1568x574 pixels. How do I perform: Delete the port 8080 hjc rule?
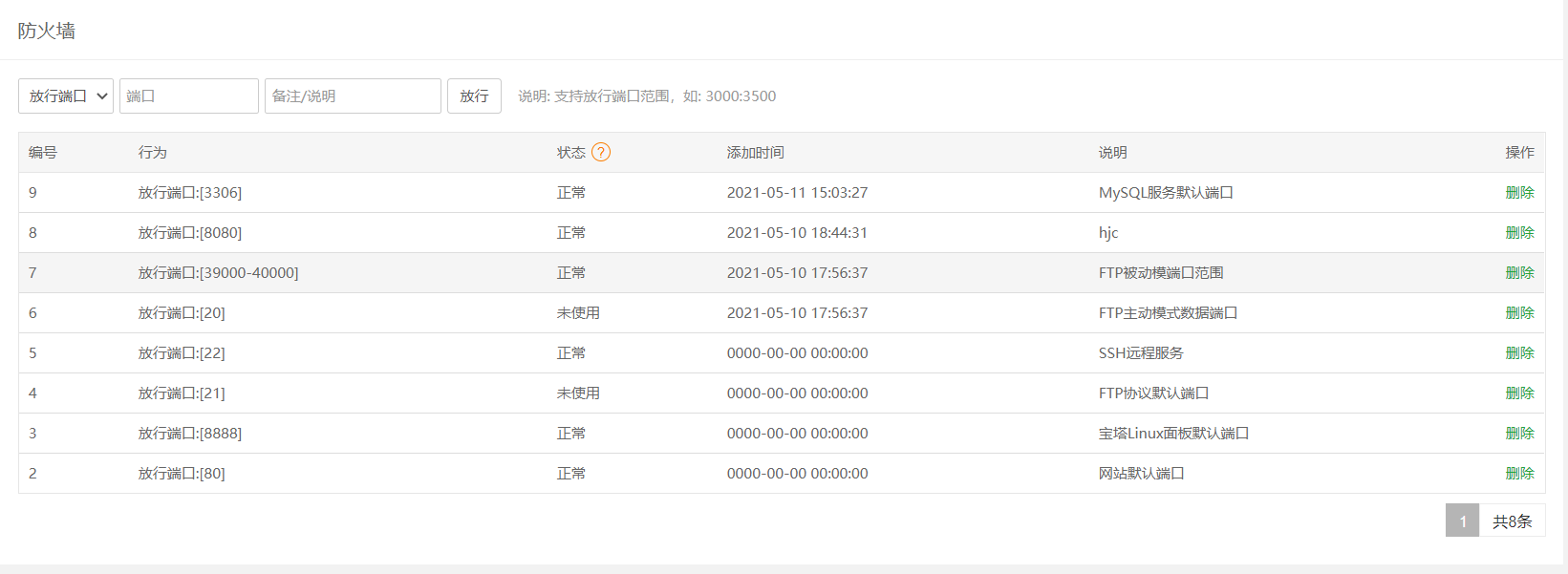click(1519, 233)
